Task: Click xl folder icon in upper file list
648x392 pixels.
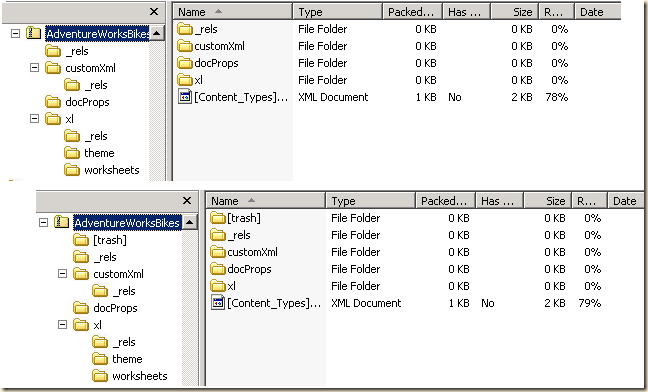Action: point(185,80)
